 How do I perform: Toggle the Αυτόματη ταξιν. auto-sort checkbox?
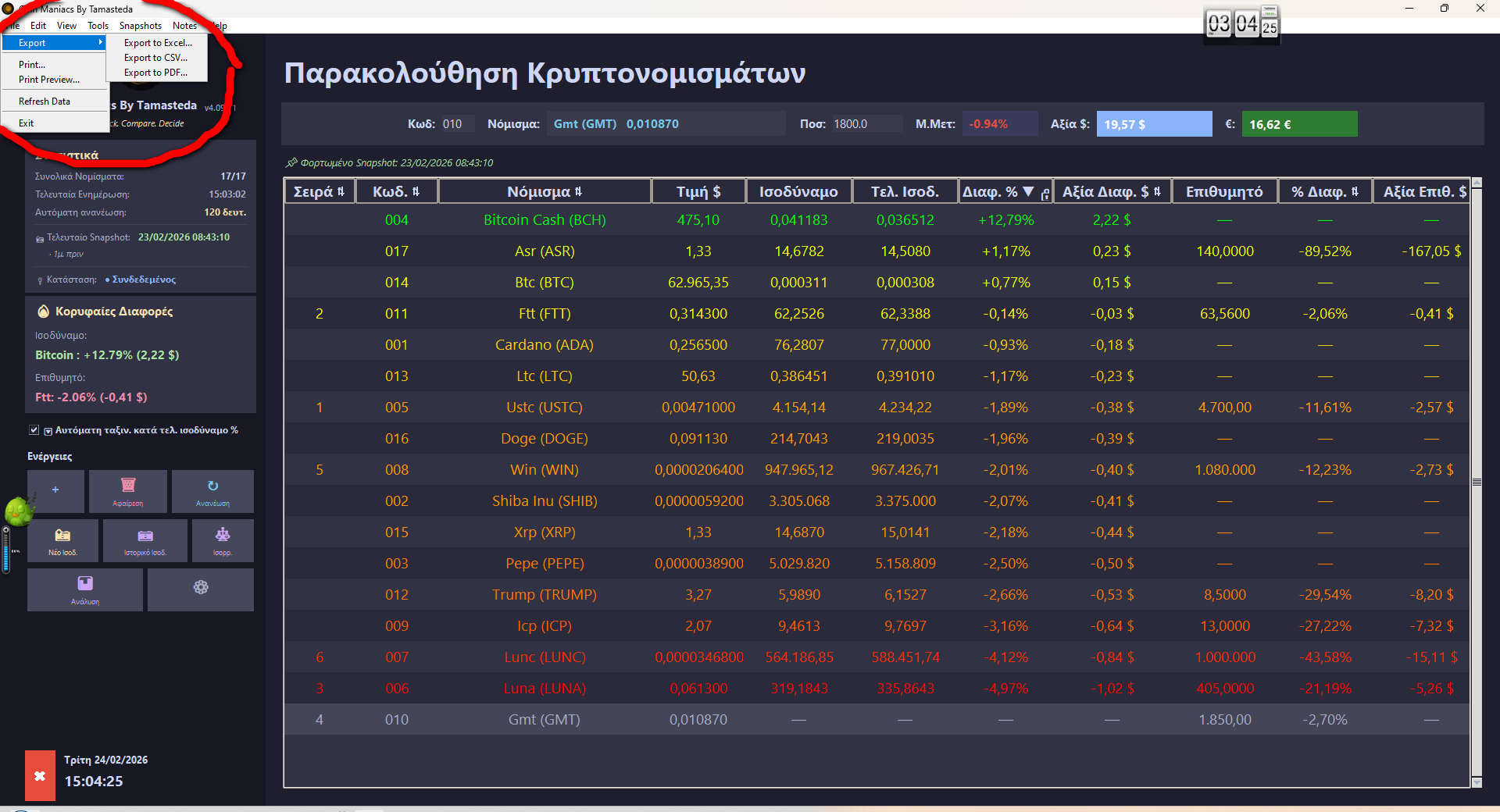click(34, 429)
